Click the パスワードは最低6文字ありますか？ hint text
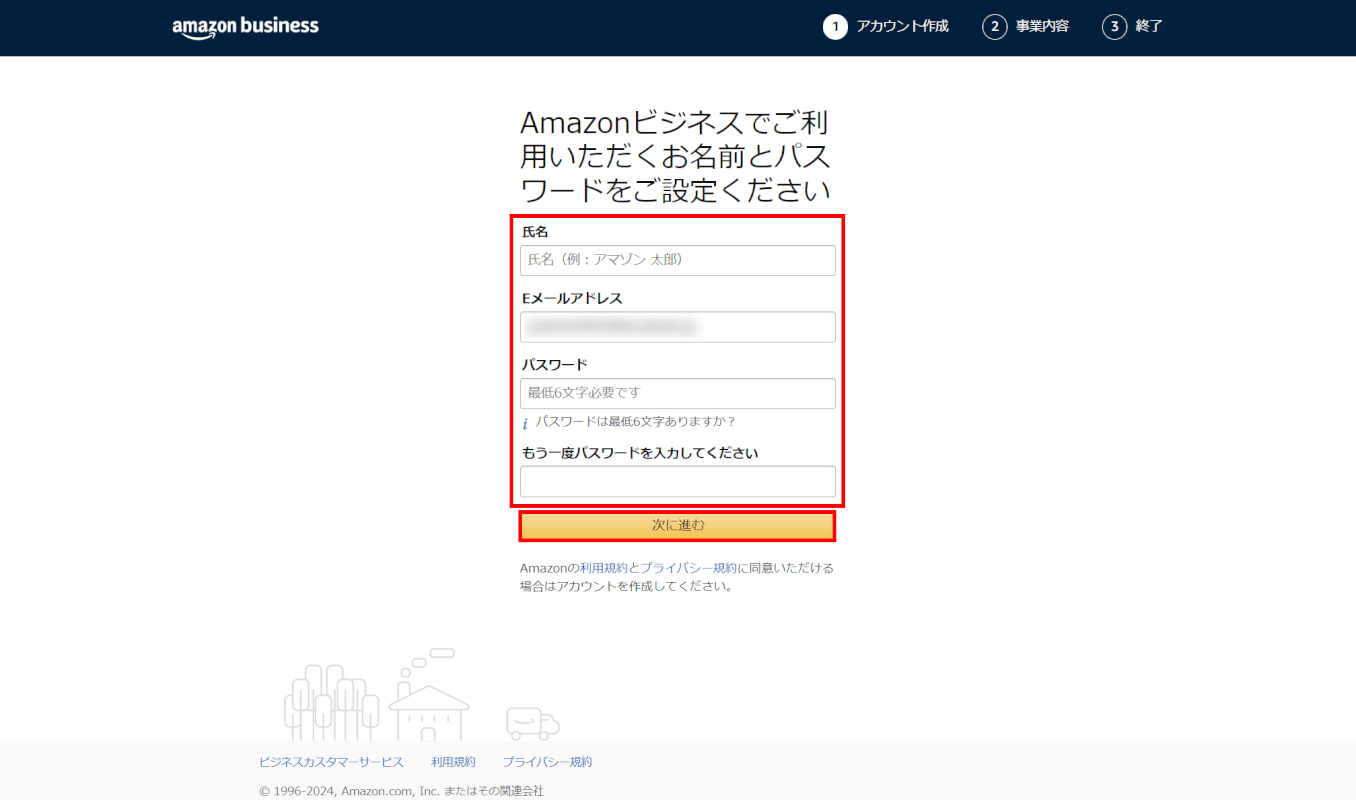This screenshot has width=1356, height=800. (x=636, y=422)
